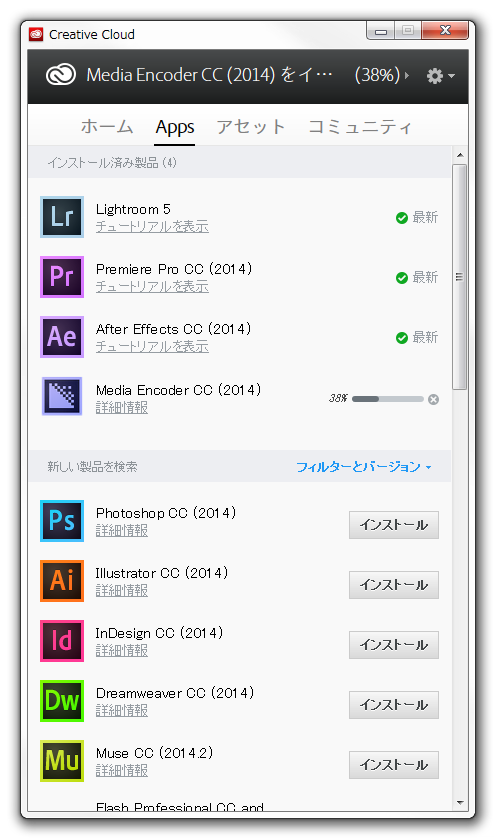Click the Illustrator CC (2014) product name
The height and width of the screenshot is (839, 496).
[x=162, y=573]
